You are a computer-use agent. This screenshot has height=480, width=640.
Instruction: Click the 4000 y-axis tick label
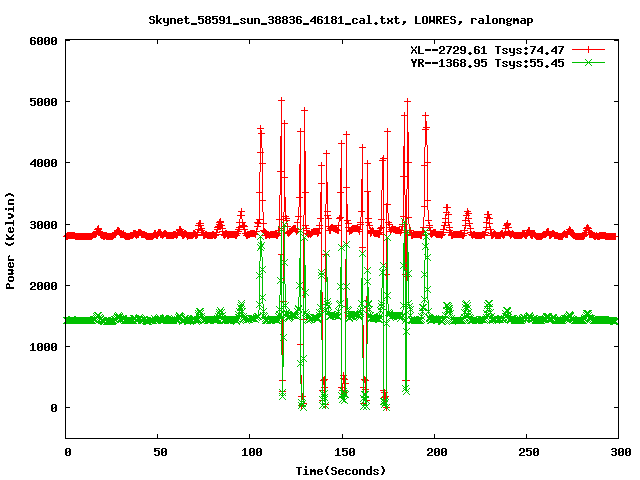pos(43,163)
